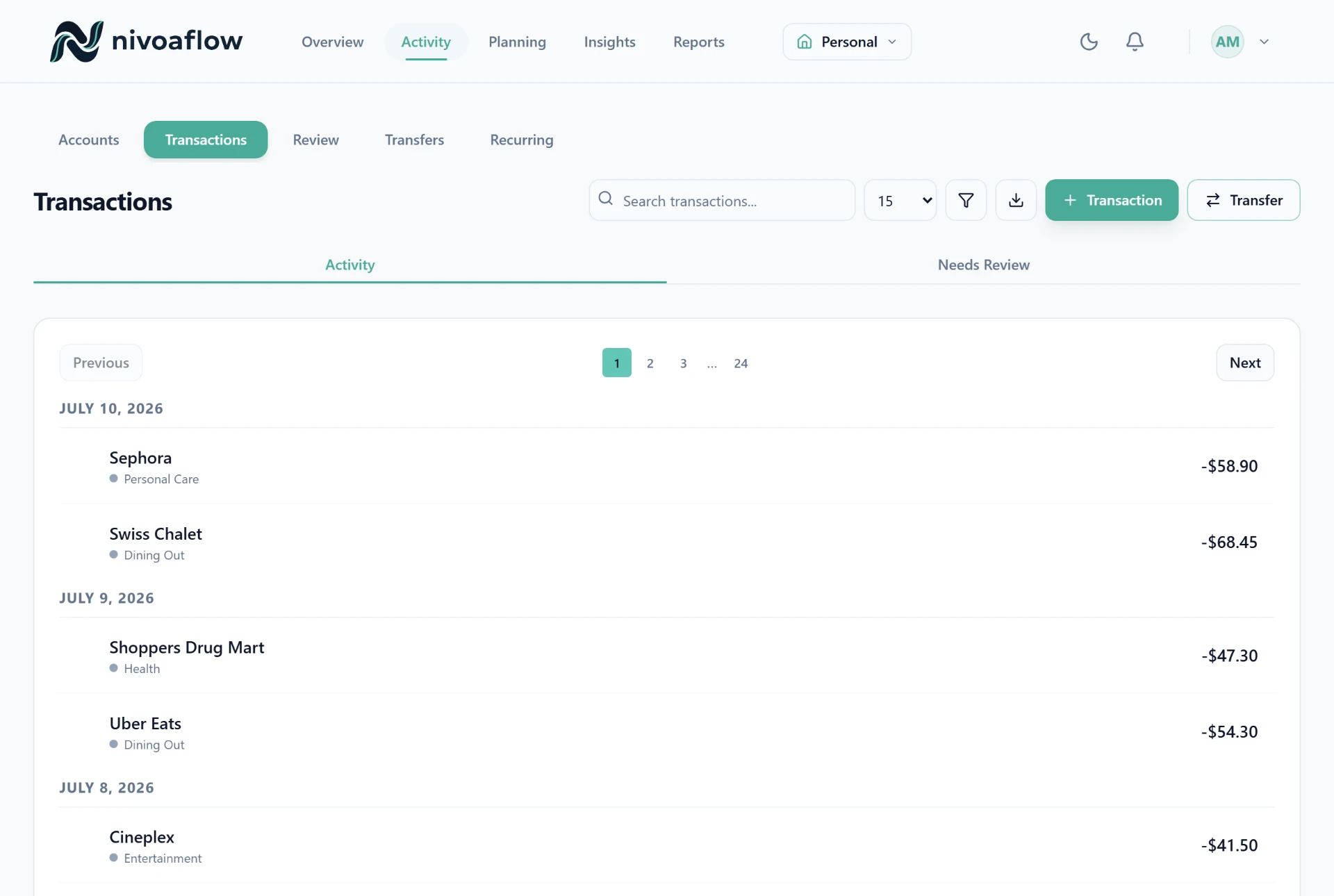Download transactions via export icon
1334x896 pixels.
[1016, 200]
